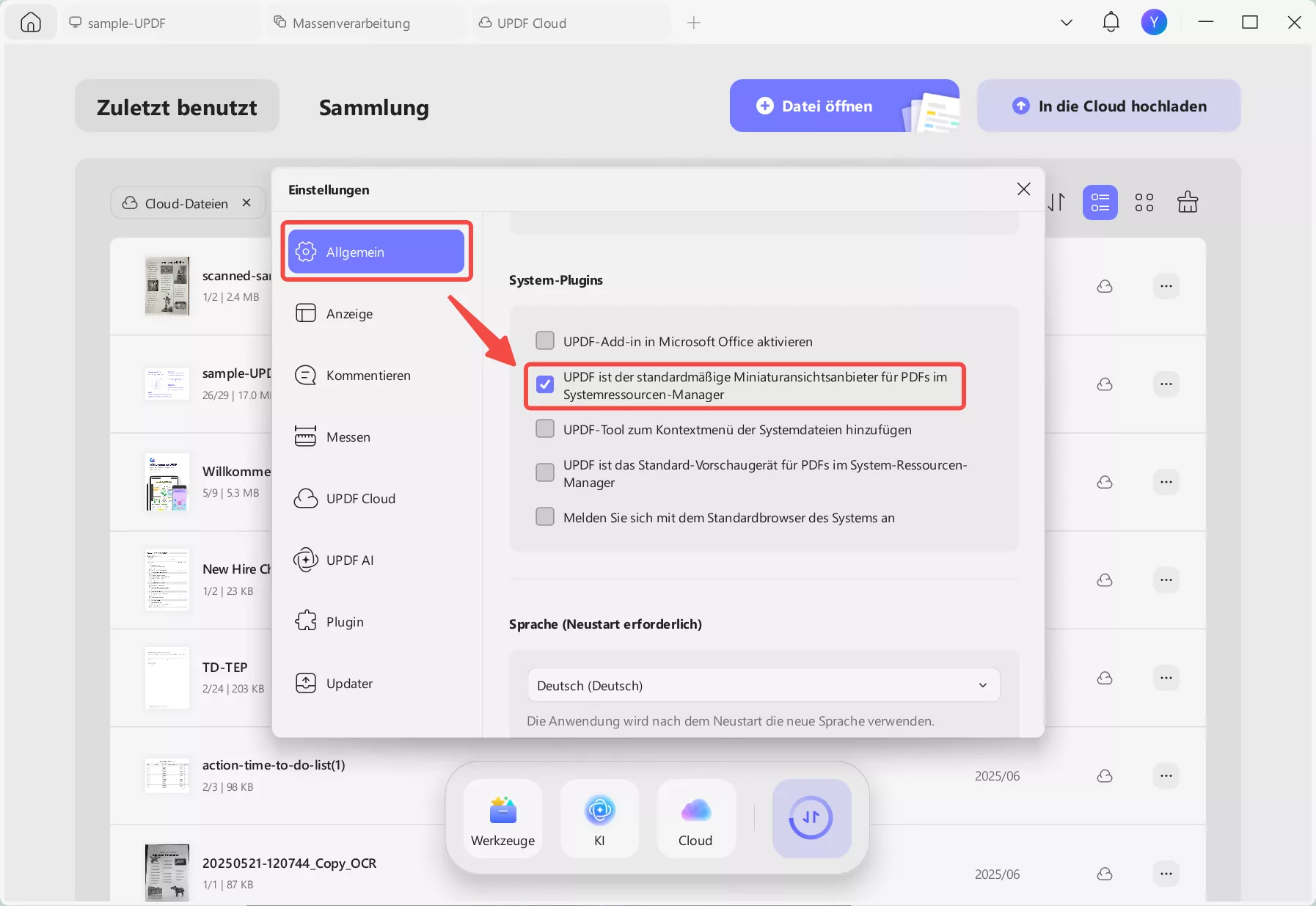Click cloud upload icon for sample-UPDF row
The height and width of the screenshot is (906, 1316).
(x=1105, y=384)
